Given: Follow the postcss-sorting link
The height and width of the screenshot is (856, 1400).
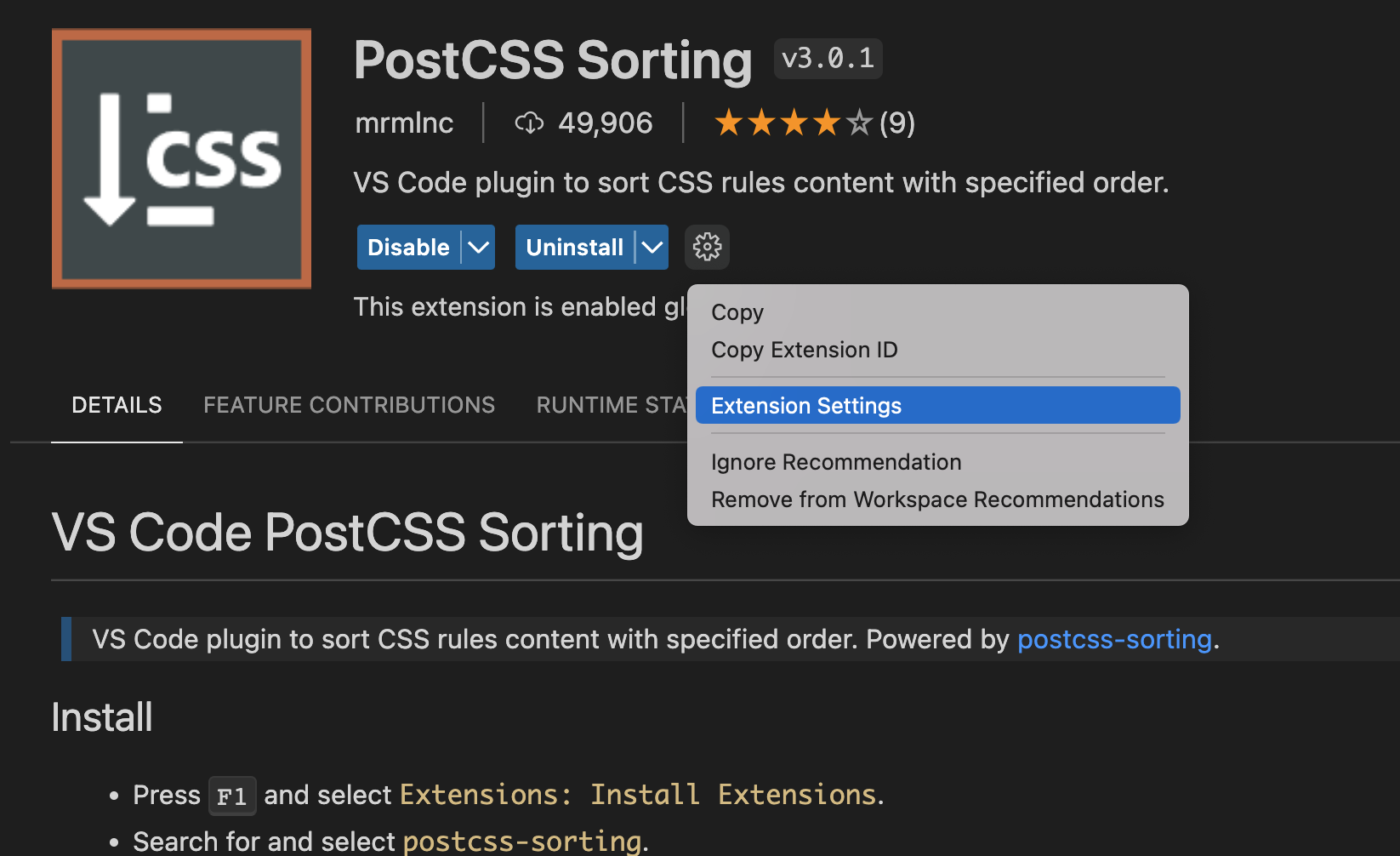Looking at the screenshot, I should click(1113, 639).
